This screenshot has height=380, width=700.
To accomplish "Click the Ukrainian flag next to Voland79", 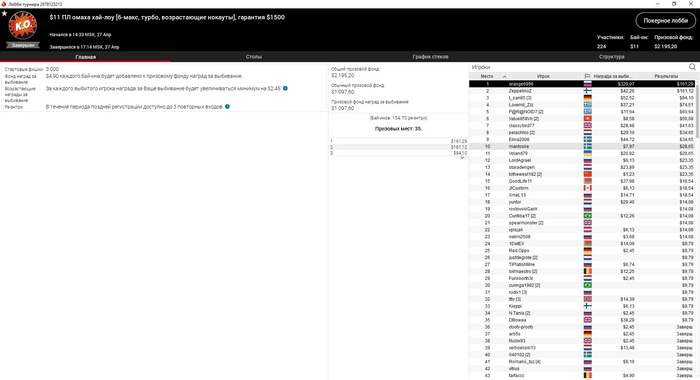I will pyautogui.click(x=588, y=153).
